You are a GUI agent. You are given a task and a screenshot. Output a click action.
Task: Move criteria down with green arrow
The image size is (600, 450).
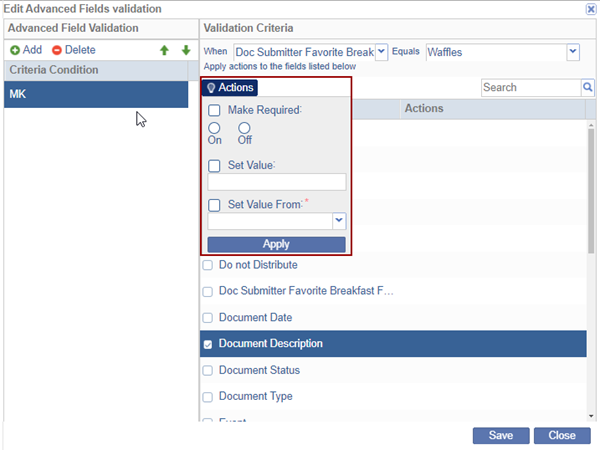tap(185, 50)
